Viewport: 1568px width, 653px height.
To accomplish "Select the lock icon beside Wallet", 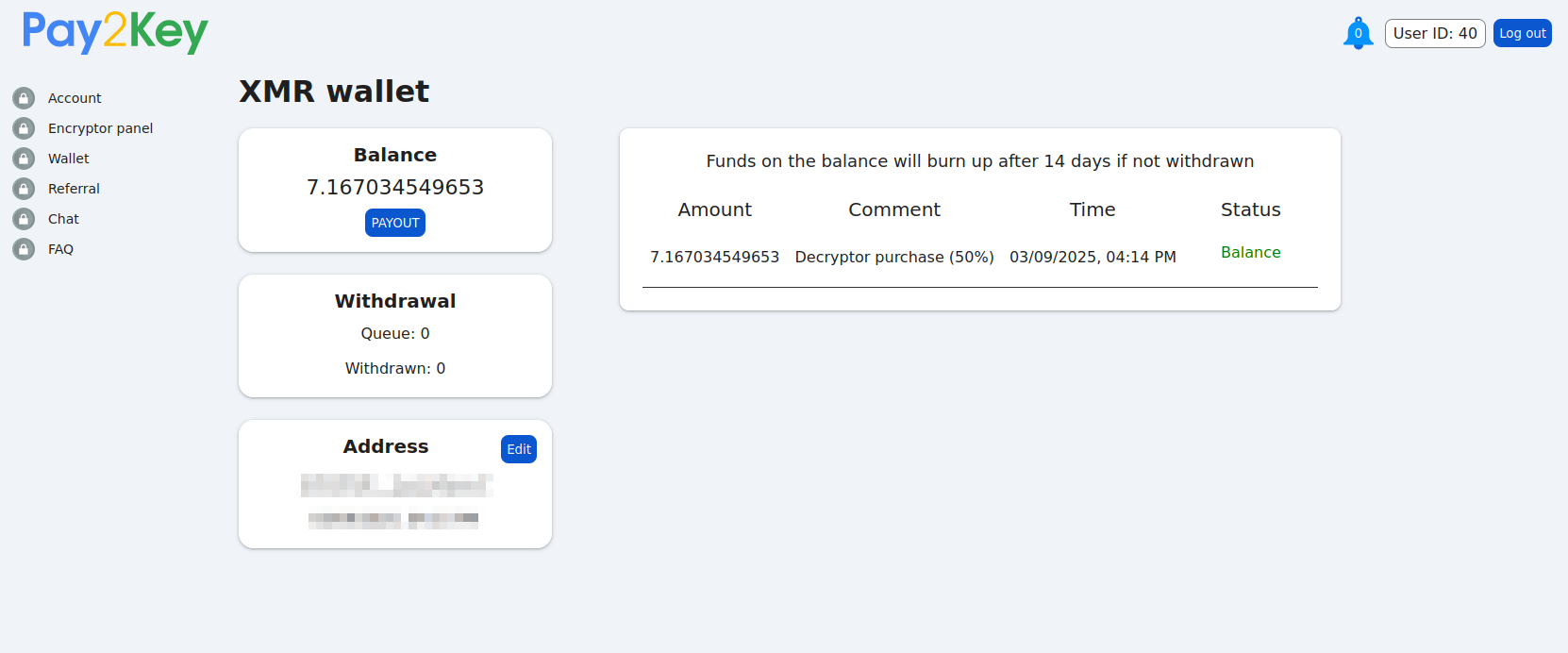I will [24, 159].
